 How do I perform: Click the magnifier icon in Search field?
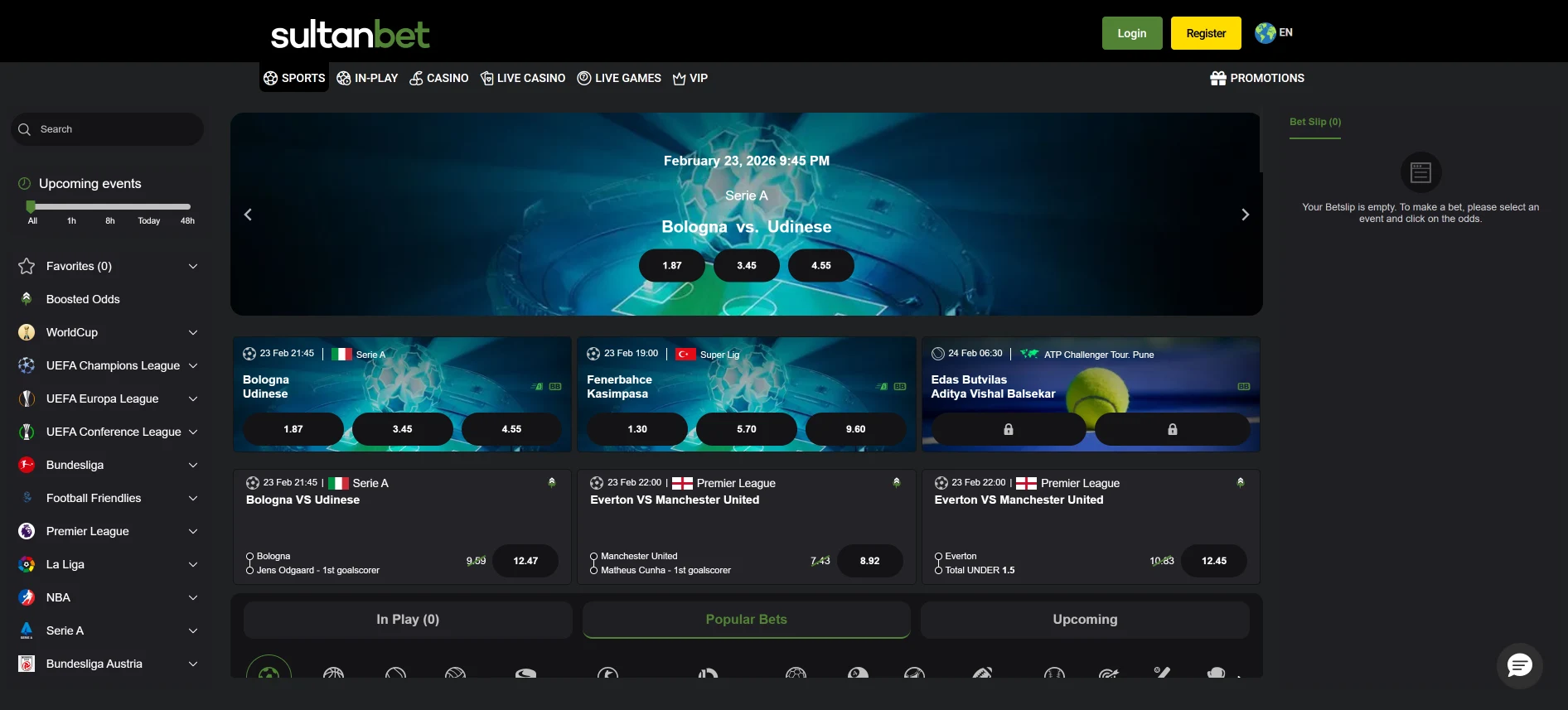click(x=24, y=129)
